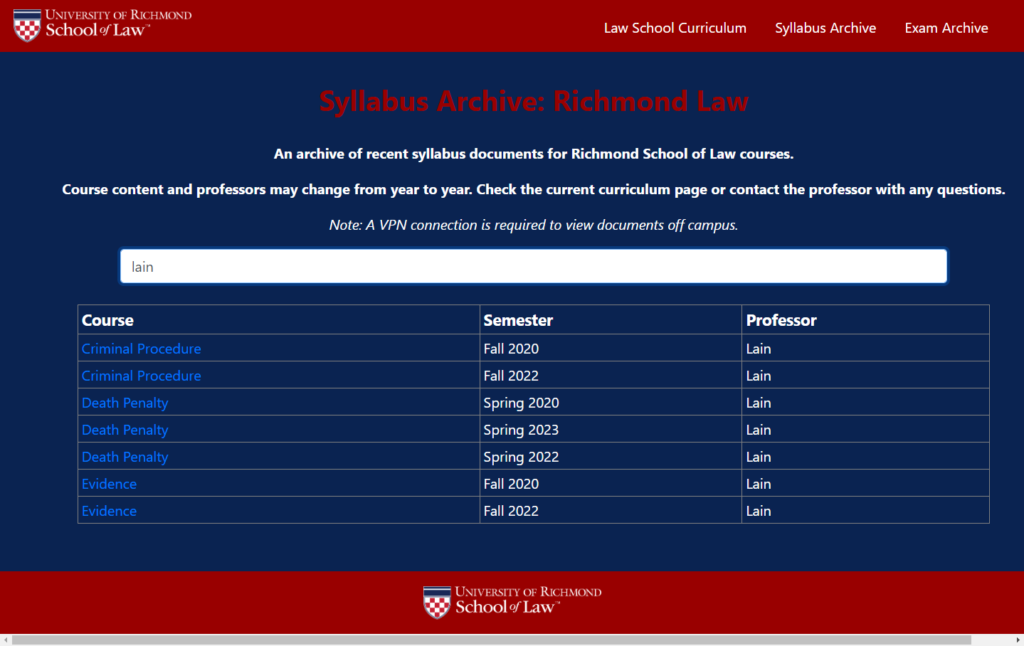Click the horizontal scrollbar at the page bottom
The image size is (1024, 646).
pyautogui.click(x=491, y=640)
